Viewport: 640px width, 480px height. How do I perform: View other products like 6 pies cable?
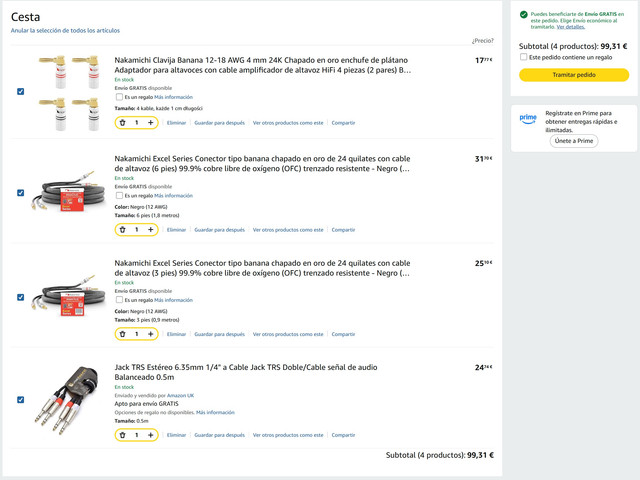(288, 230)
